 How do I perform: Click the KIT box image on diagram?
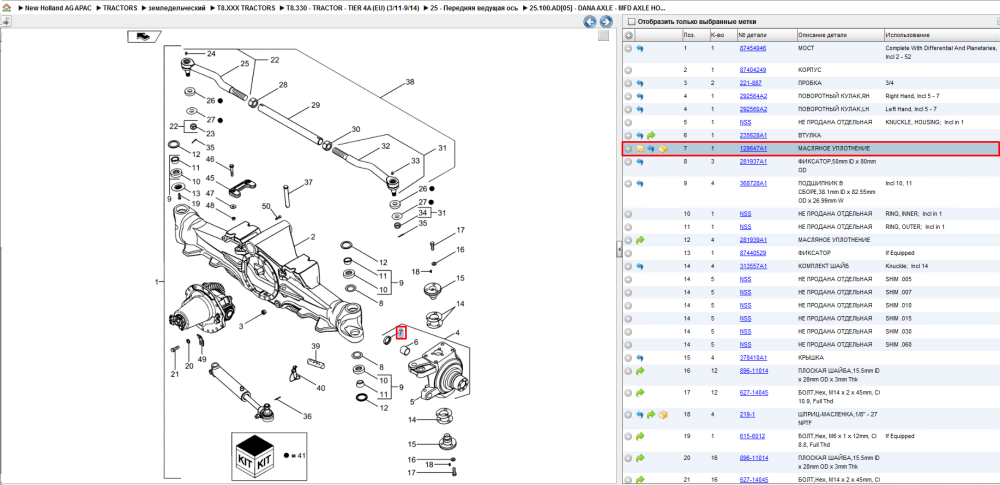pyautogui.click(x=256, y=456)
